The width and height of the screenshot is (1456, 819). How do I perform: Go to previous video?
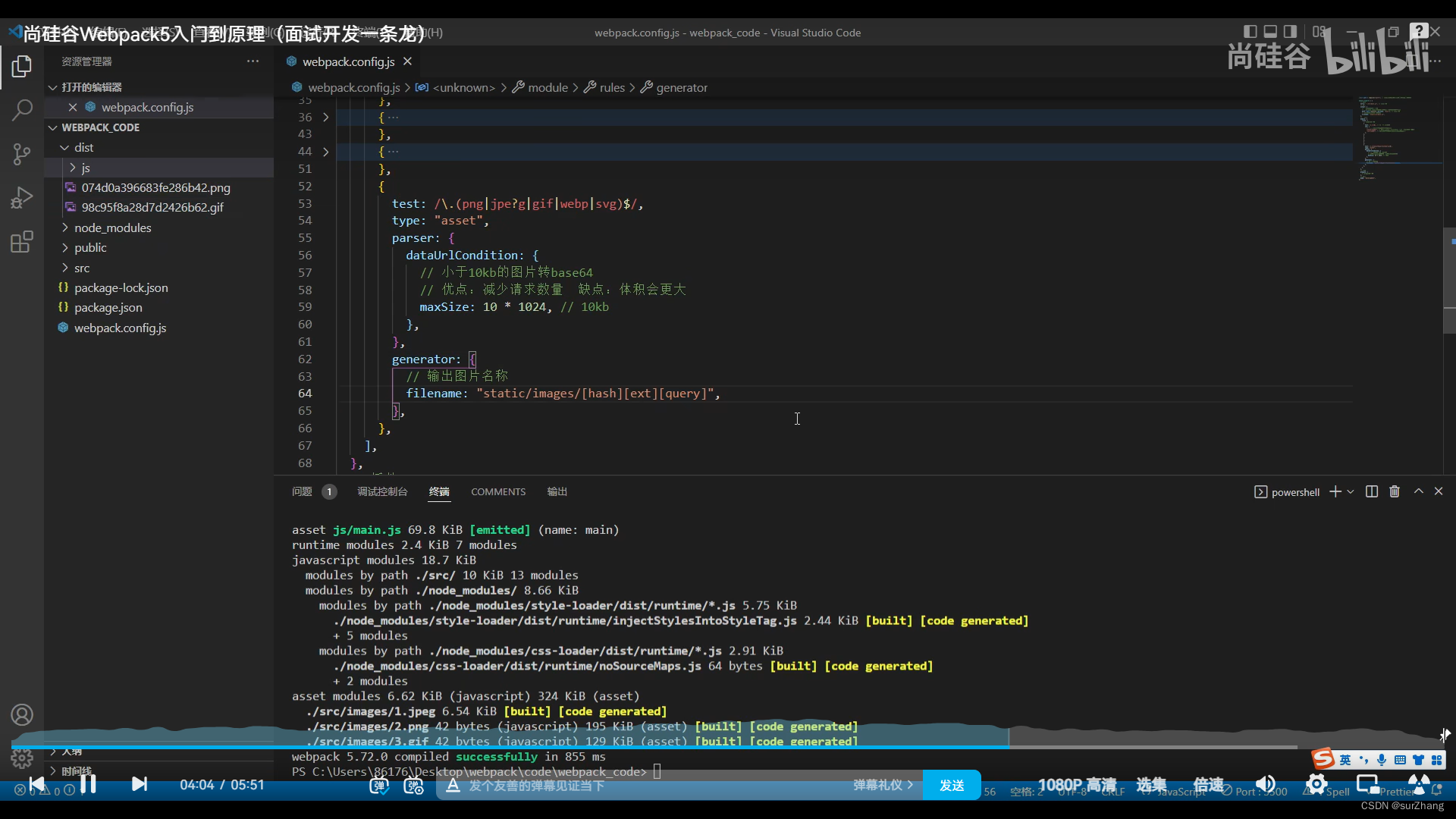tap(36, 784)
